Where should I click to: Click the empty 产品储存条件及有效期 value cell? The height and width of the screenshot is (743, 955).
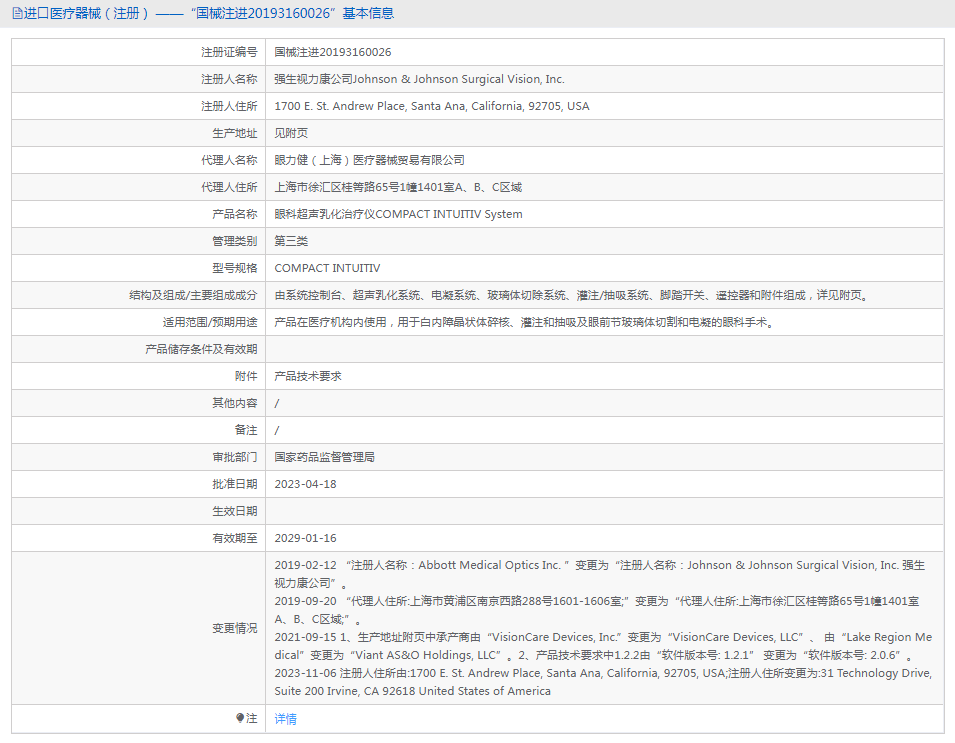[604, 349]
